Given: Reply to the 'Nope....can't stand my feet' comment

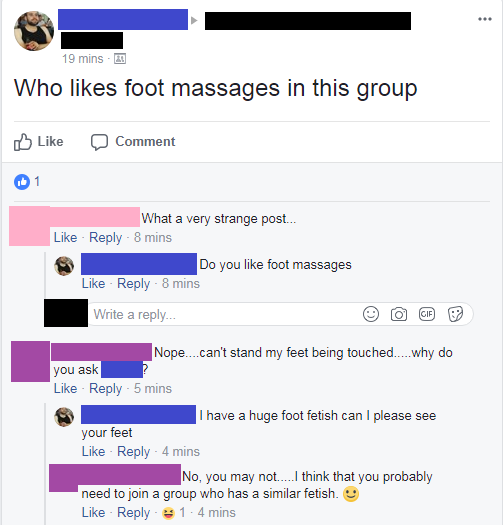Looking at the screenshot, I should coord(105,388).
